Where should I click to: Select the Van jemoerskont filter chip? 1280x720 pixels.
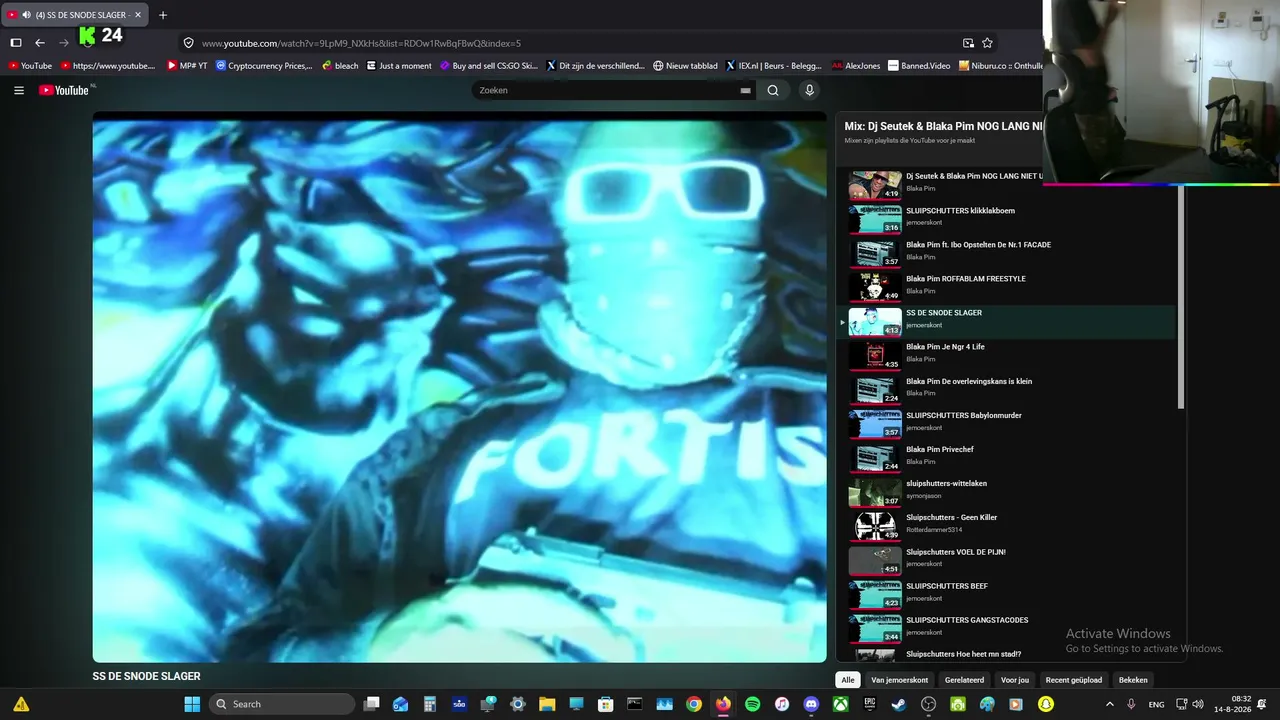[900, 680]
